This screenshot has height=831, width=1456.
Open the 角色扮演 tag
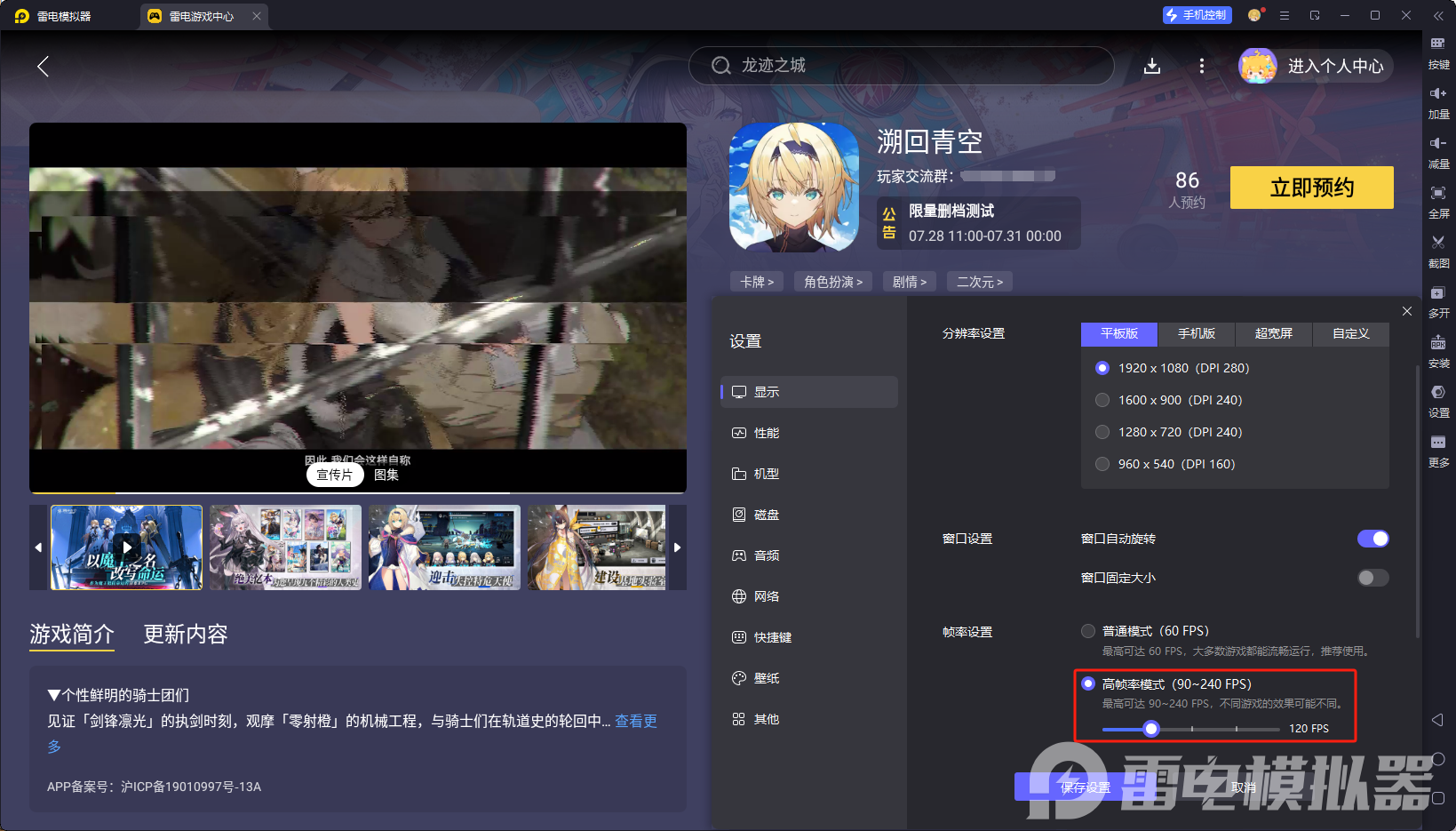[833, 282]
